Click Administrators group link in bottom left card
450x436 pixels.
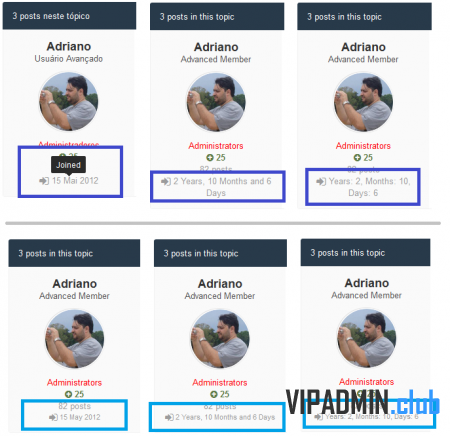(74, 383)
